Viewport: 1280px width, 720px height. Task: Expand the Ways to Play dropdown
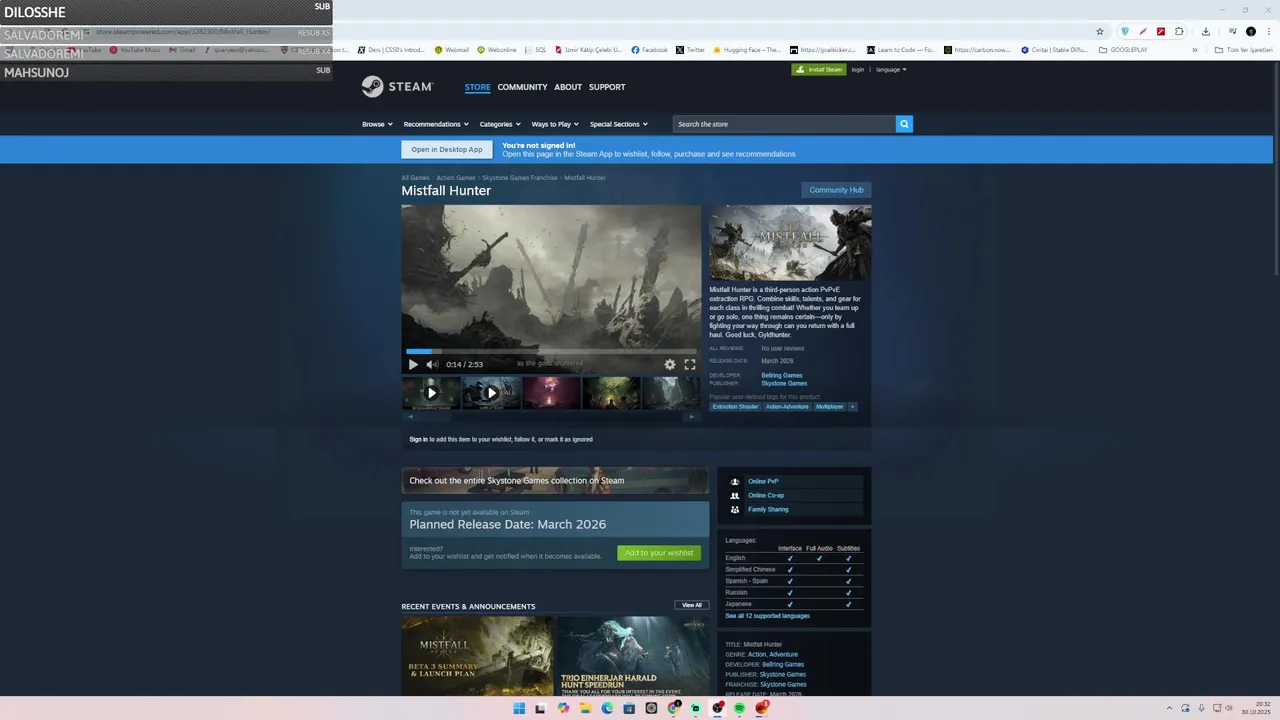pos(555,124)
